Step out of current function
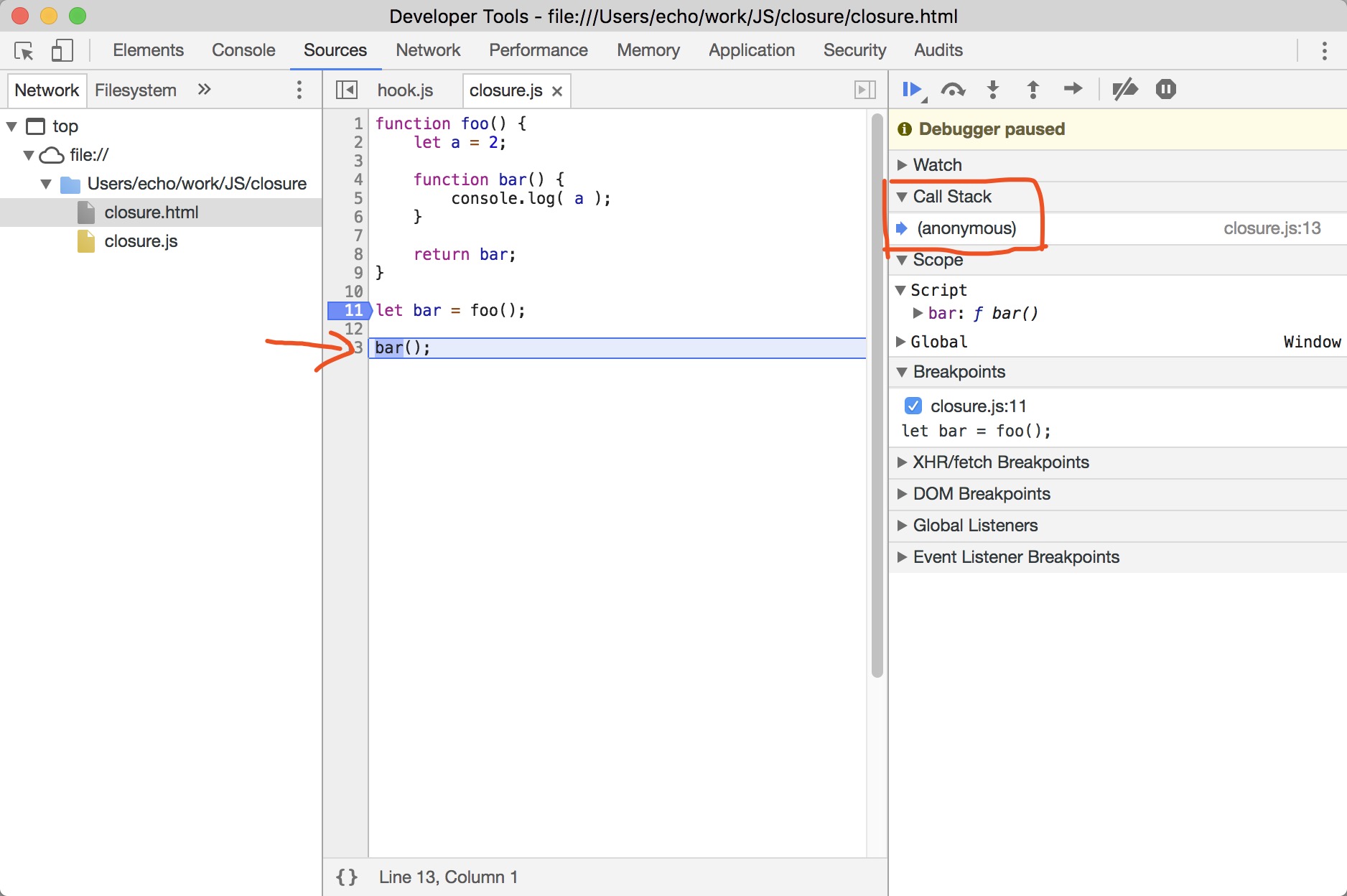Screen dimensions: 1347x896 [x=1033, y=90]
